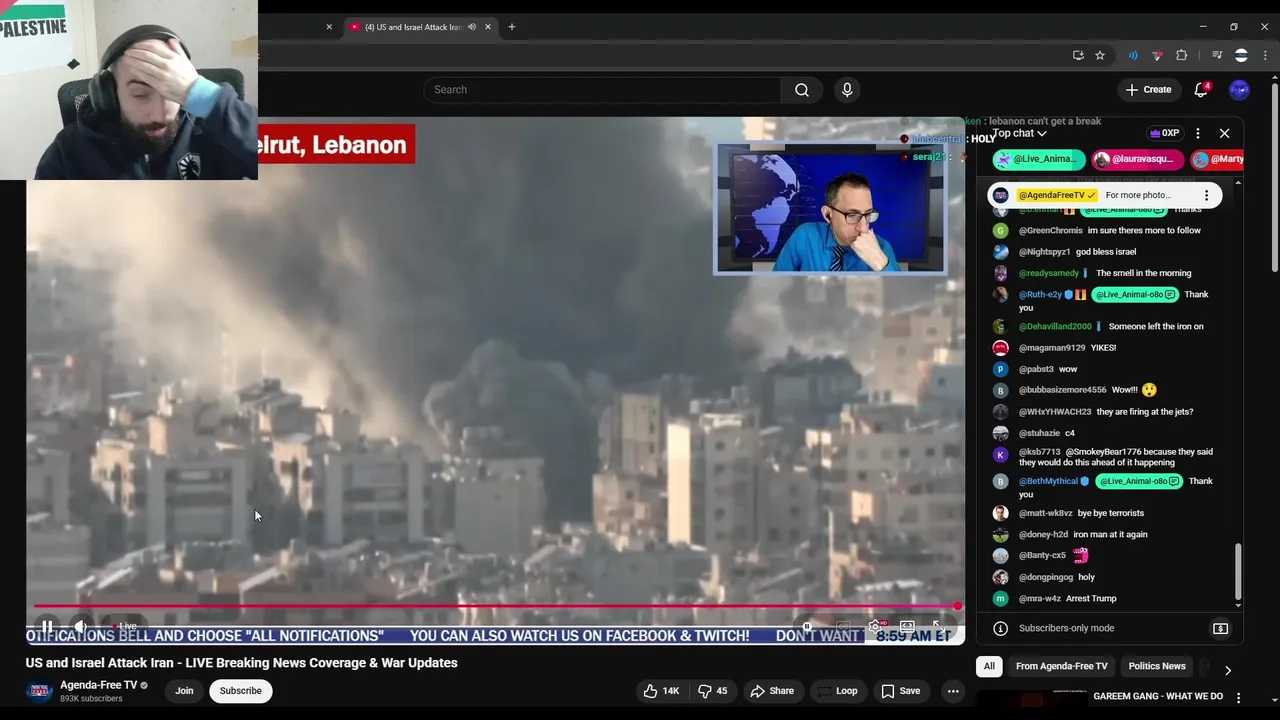Open the blue sound-wave extension icon
The height and width of the screenshot is (720, 1280).
tap(1133, 55)
